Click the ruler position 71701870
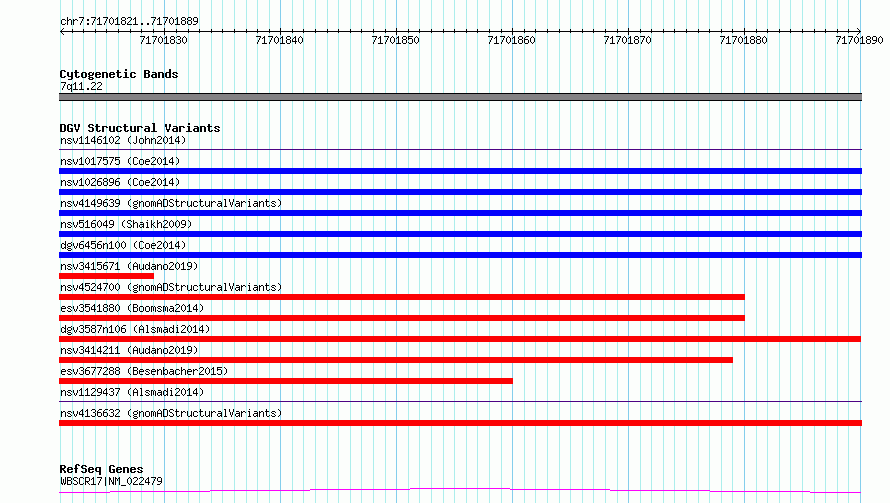The width and height of the screenshot is (890, 503). pyautogui.click(x=627, y=40)
